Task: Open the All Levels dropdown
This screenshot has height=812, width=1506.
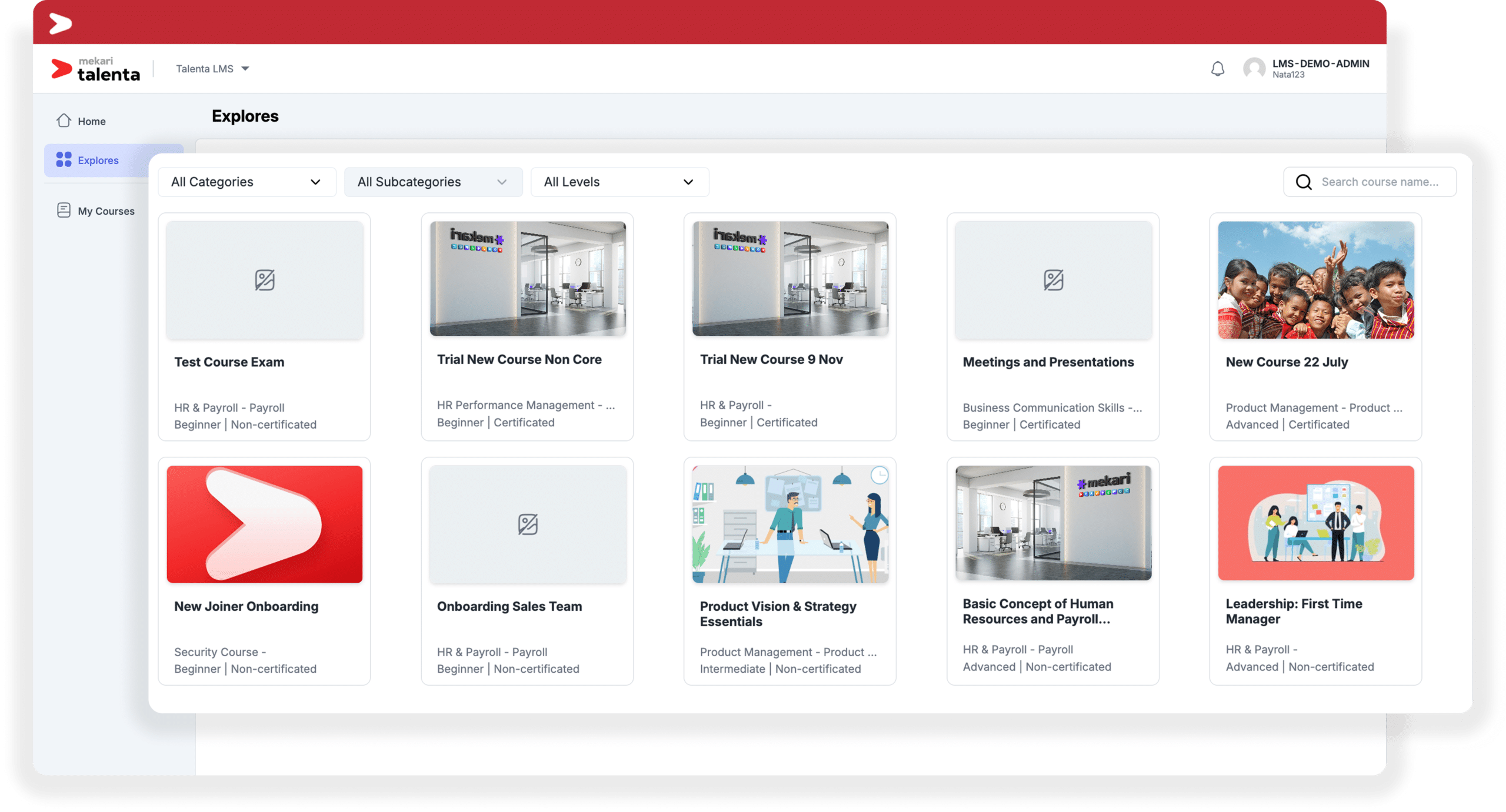Action: [x=619, y=182]
